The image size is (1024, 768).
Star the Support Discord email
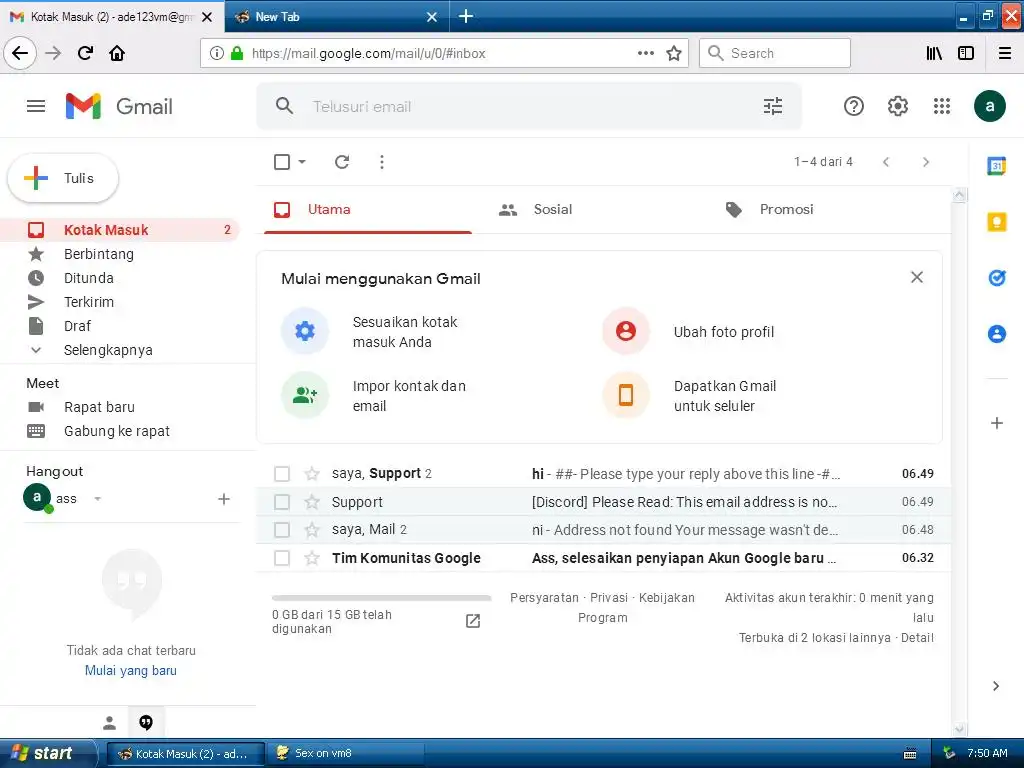pos(312,502)
